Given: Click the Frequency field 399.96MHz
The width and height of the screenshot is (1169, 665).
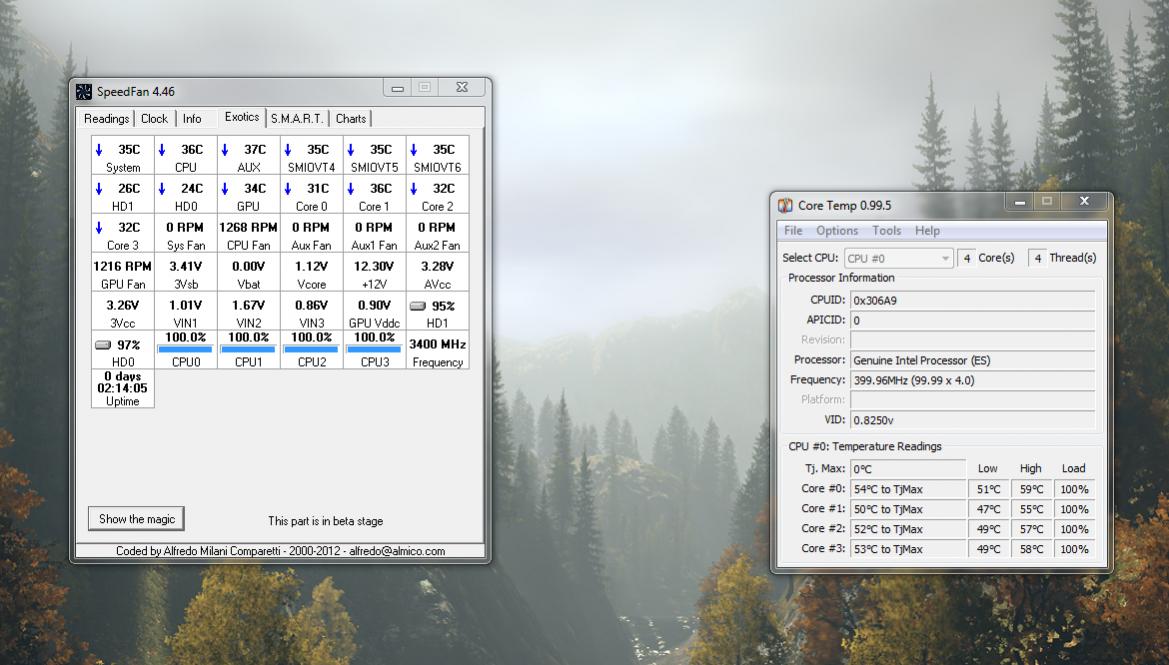Looking at the screenshot, I should pos(972,380).
